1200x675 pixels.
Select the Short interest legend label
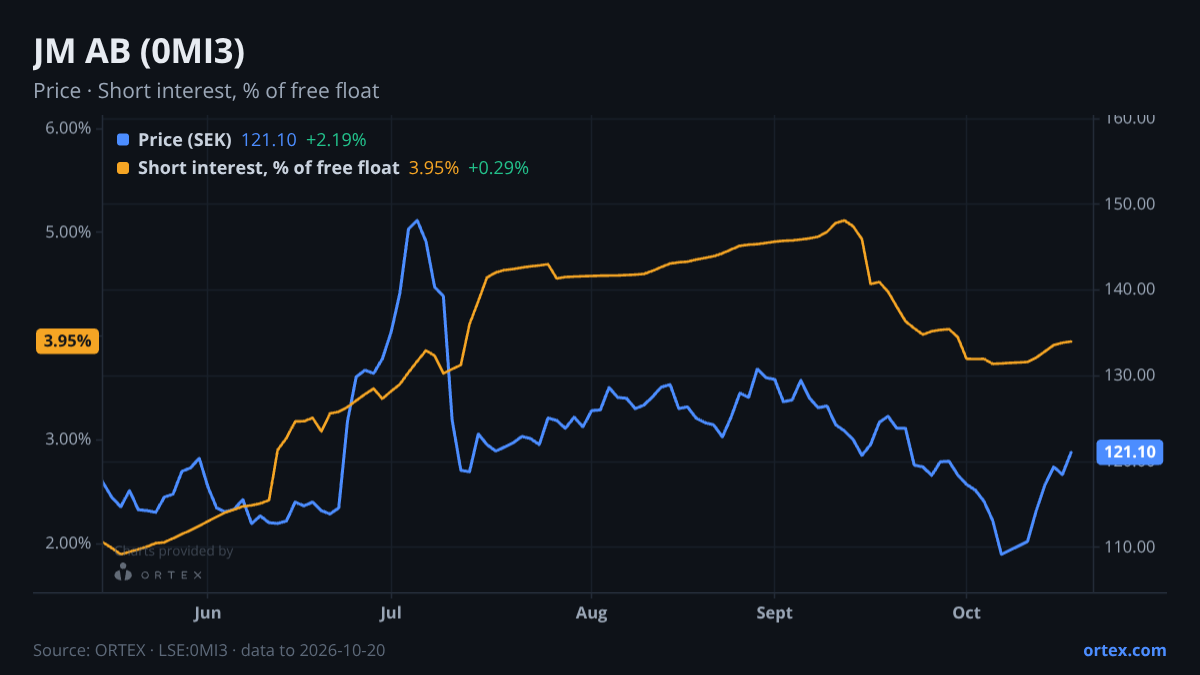pyautogui.click(x=269, y=168)
